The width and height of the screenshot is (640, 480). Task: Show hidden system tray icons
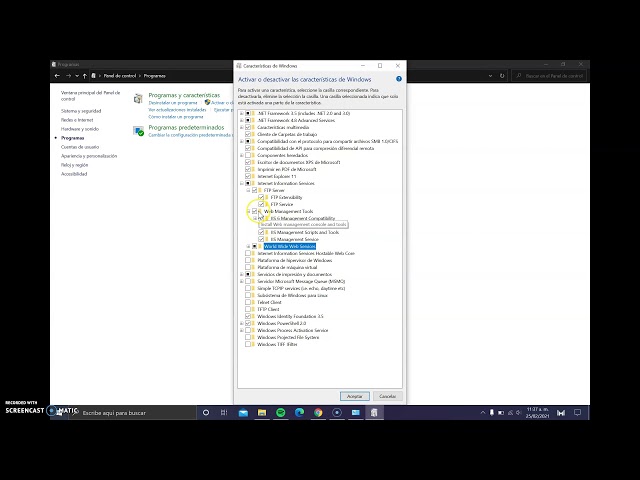coord(483,413)
